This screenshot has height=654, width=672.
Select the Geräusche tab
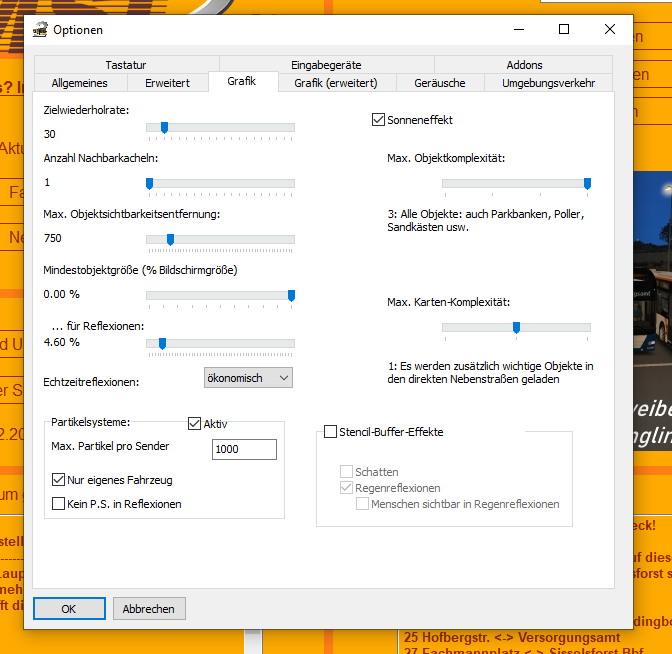pyautogui.click(x=440, y=83)
